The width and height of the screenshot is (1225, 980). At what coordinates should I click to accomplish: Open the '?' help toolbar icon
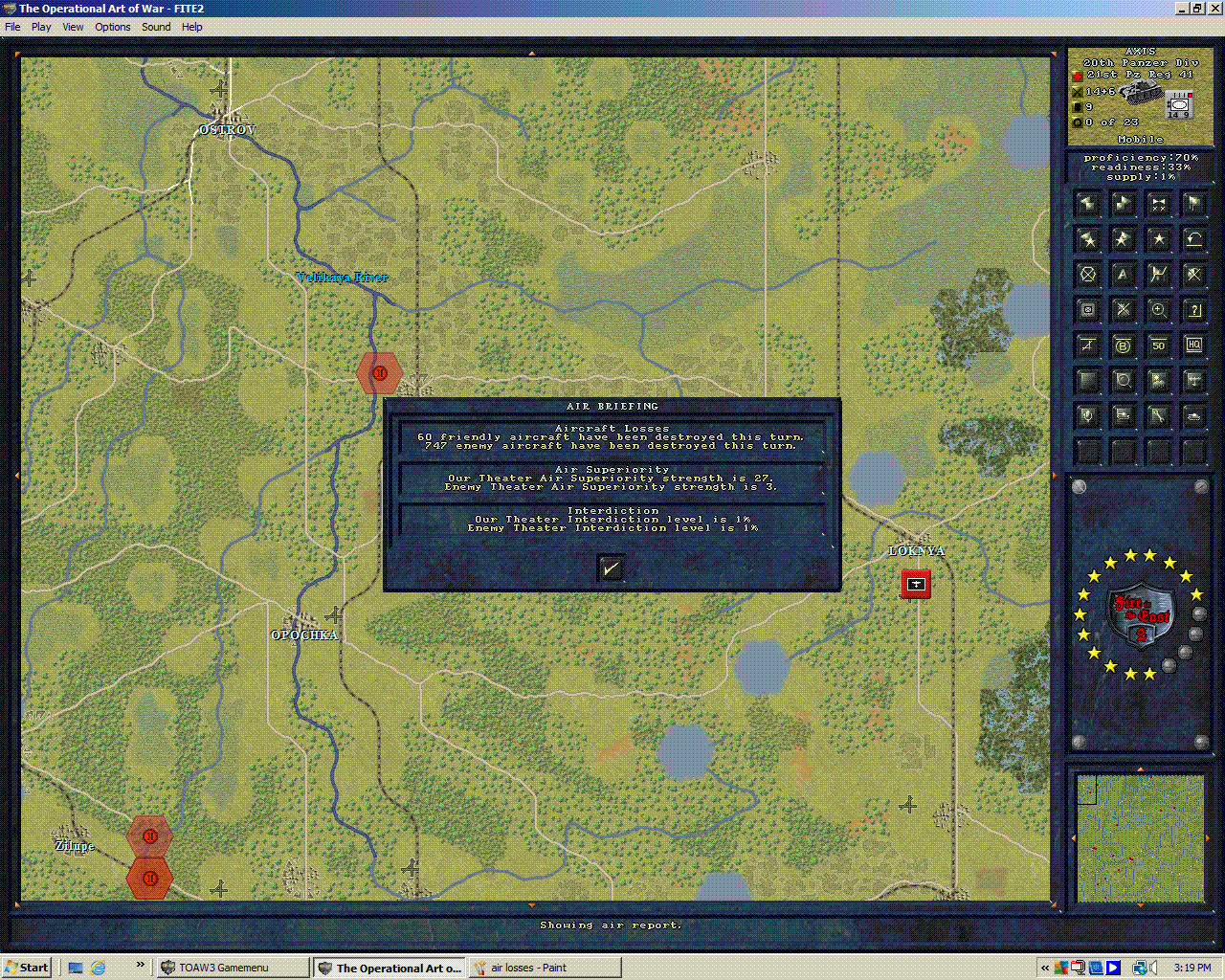pos(1193,309)
